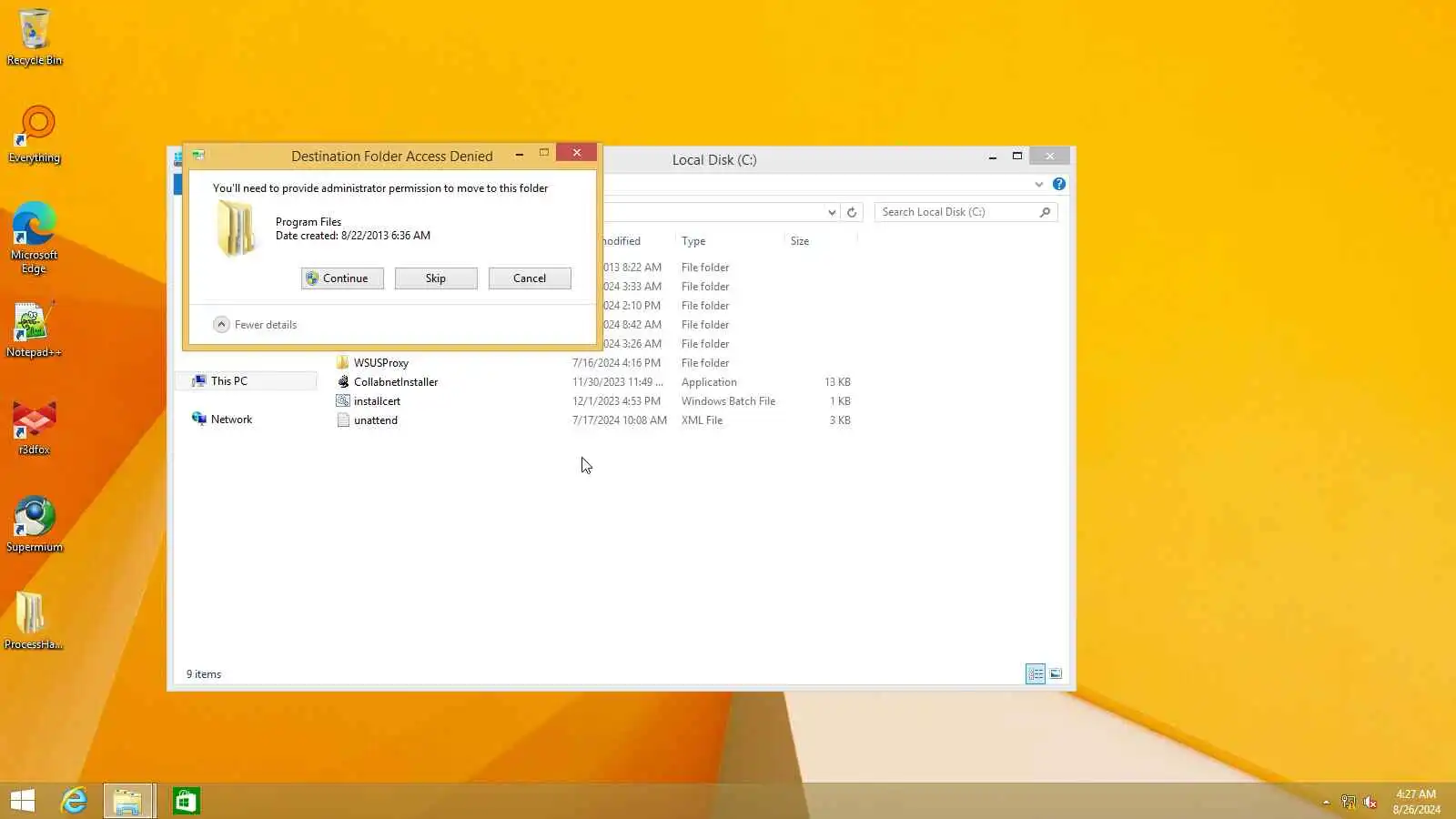Click the 7/17/2024 10:08 AM date cell
The height and width of the screenshot is (819, 1456).
(x=619, y=420)
